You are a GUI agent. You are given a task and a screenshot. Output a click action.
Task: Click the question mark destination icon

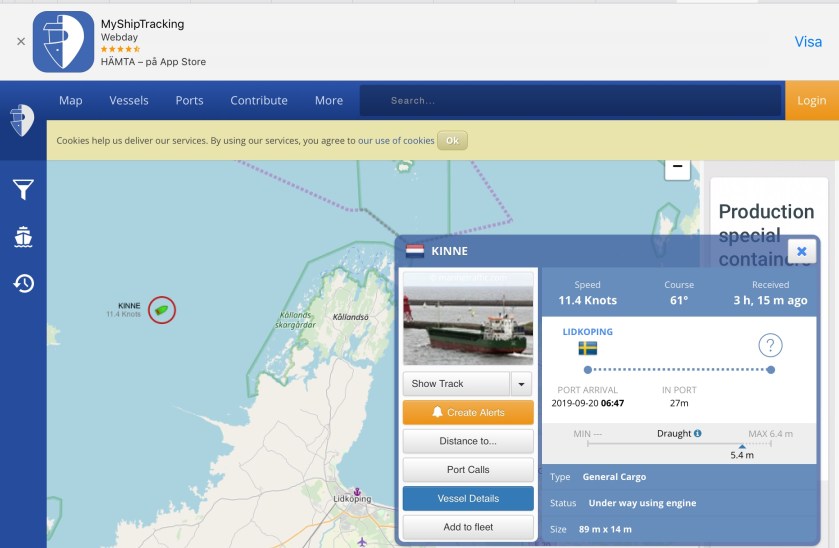[769, 346]
